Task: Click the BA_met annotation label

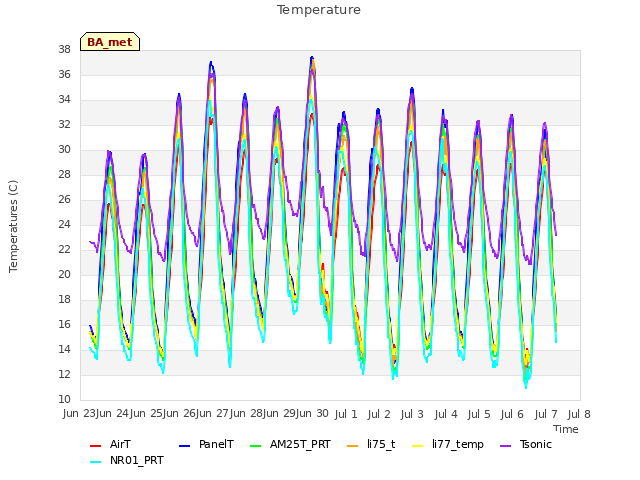Action: pos(110,42)
